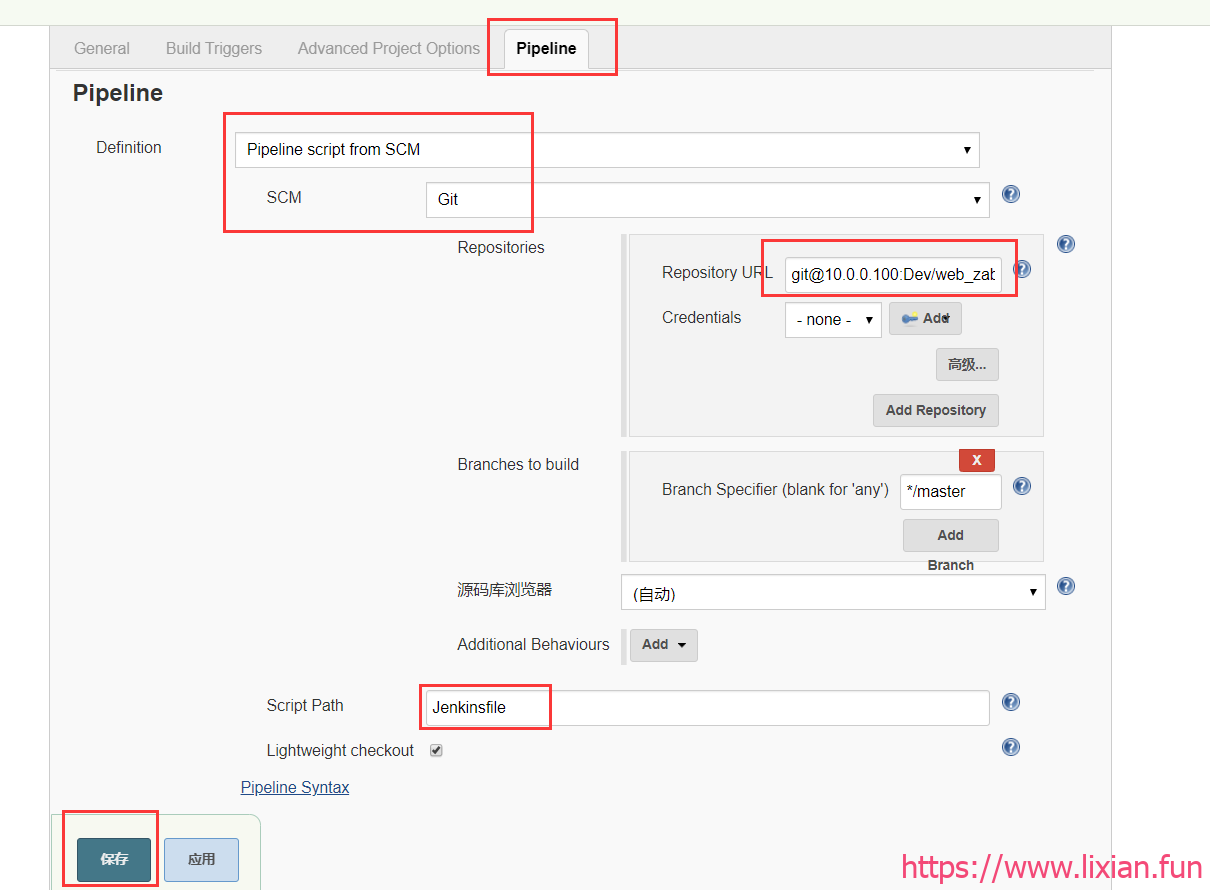1210x890 pixels.
Task: Open help for the SCM field
Action: [1011, 194]
